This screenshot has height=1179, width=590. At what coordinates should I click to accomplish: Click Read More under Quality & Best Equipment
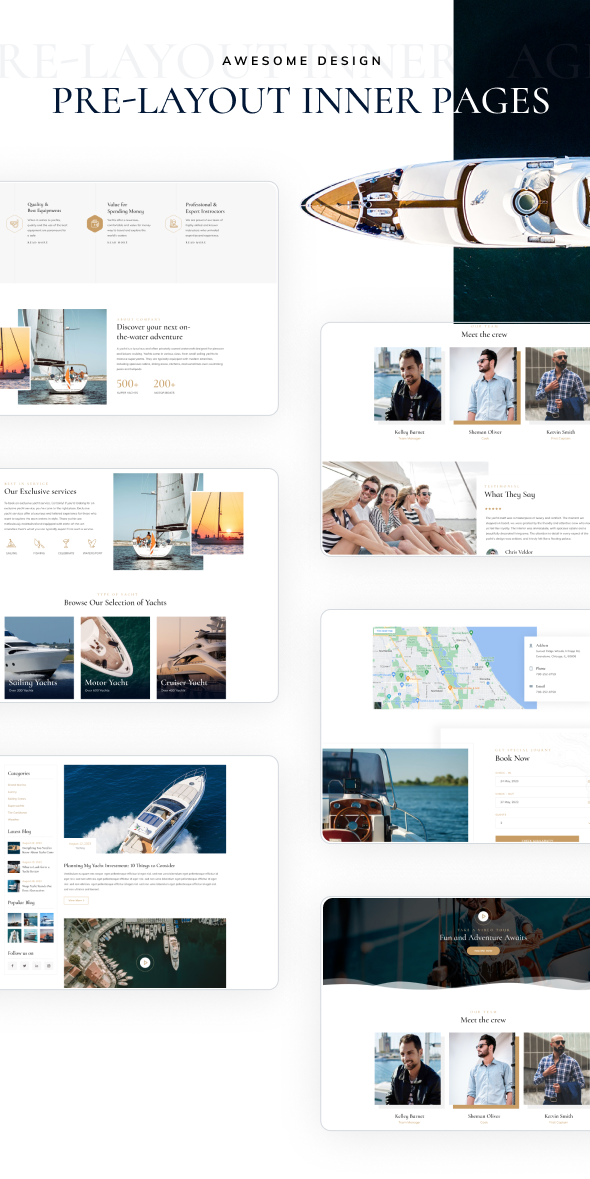[38, 243]
